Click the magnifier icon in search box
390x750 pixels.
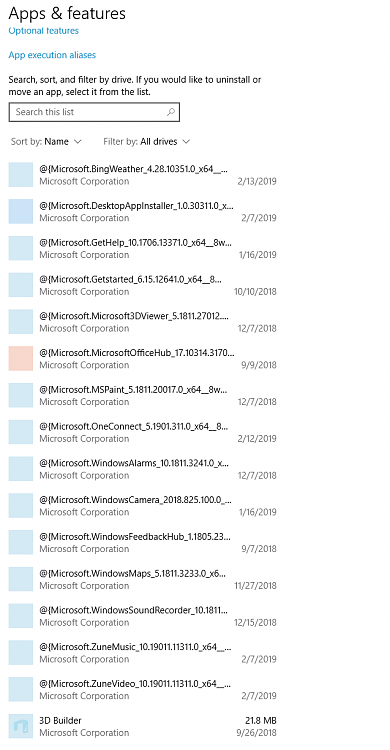coord(171,112)
